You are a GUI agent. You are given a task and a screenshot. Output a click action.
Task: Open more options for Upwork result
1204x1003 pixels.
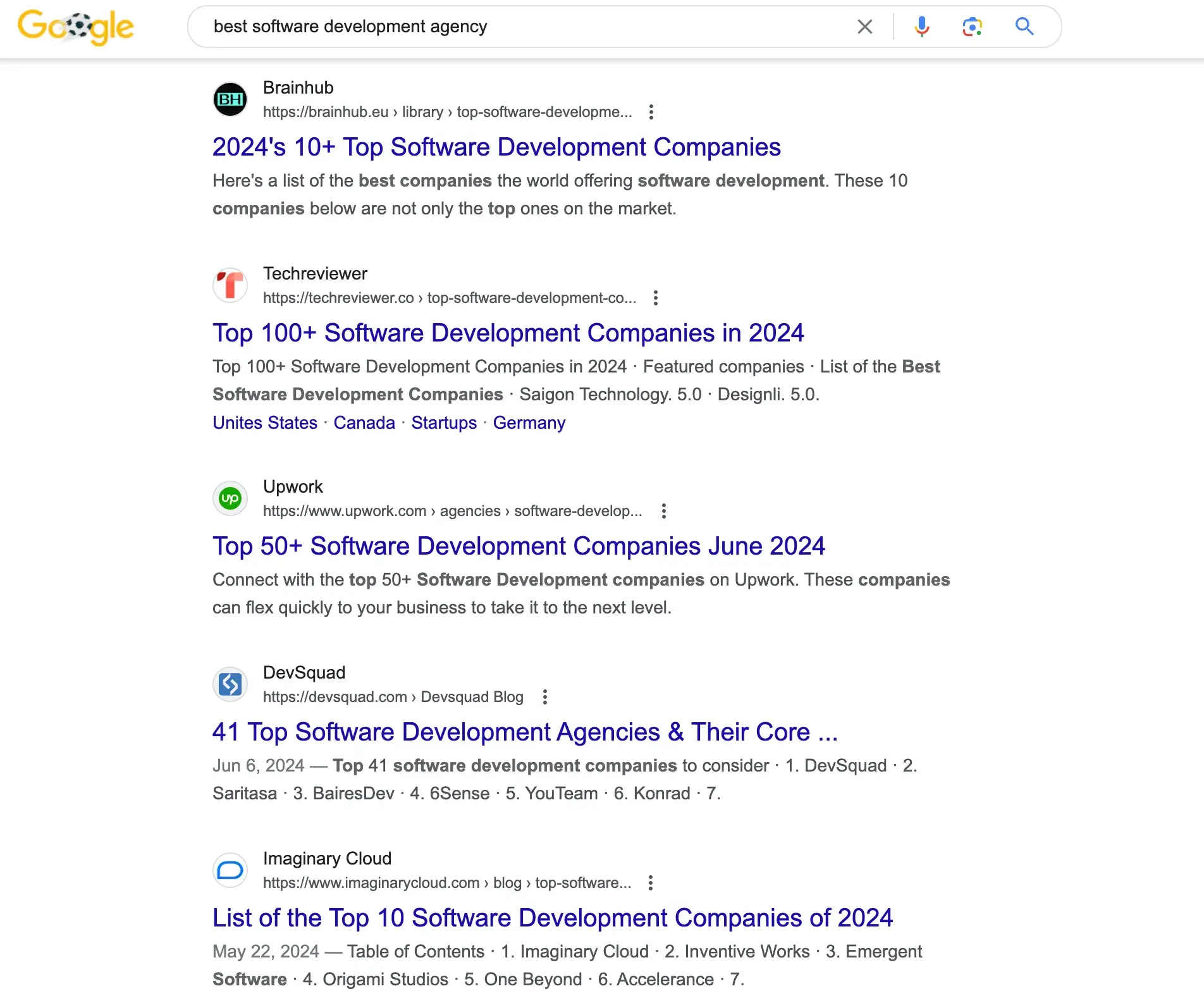[663, 511]
